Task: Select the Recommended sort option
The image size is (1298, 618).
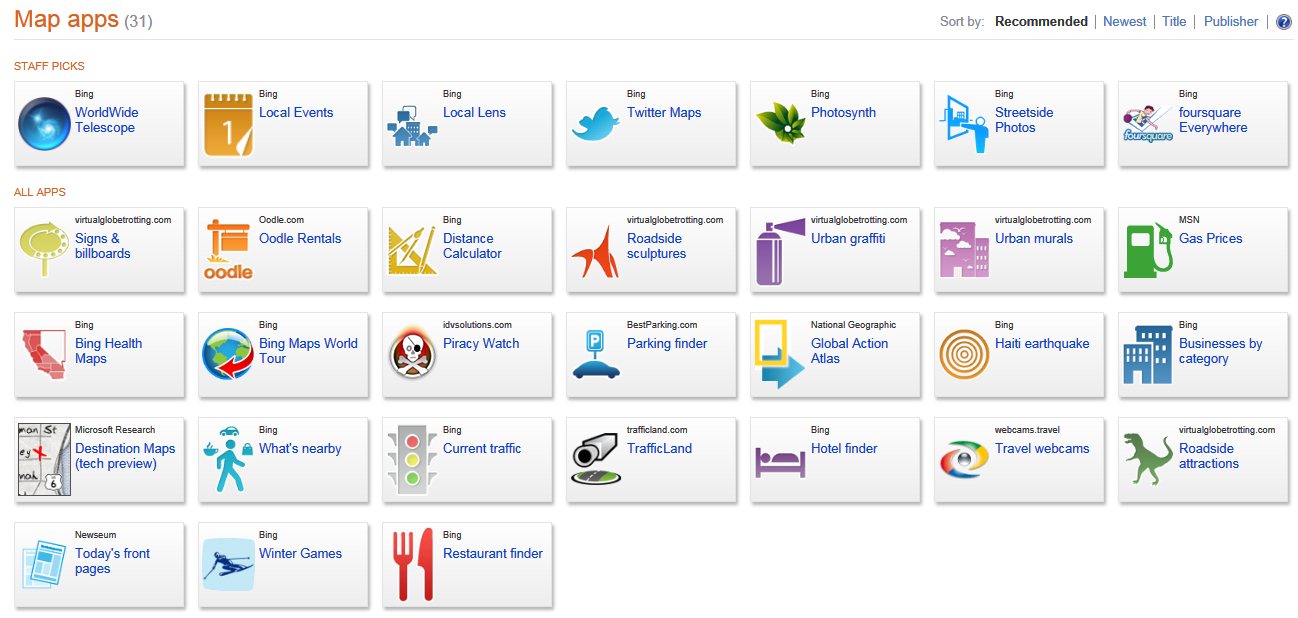Action: tap(1041, 21)
